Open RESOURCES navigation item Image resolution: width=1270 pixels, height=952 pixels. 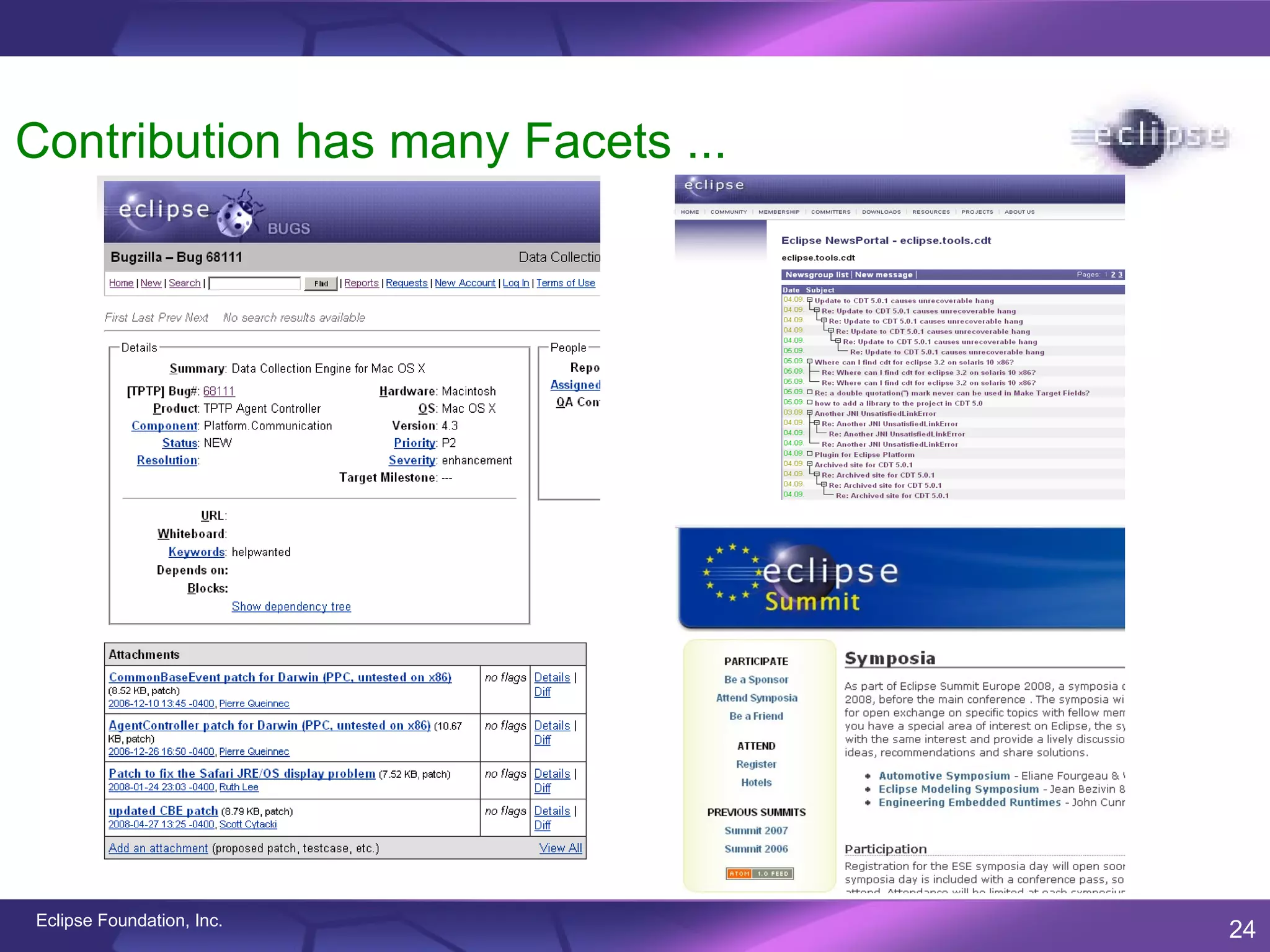click(931, 212)
